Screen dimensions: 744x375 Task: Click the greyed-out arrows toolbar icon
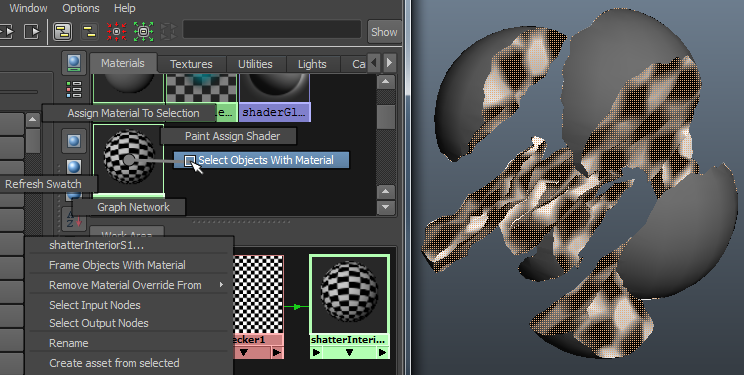pyautogui.click(x=168, y=31)
